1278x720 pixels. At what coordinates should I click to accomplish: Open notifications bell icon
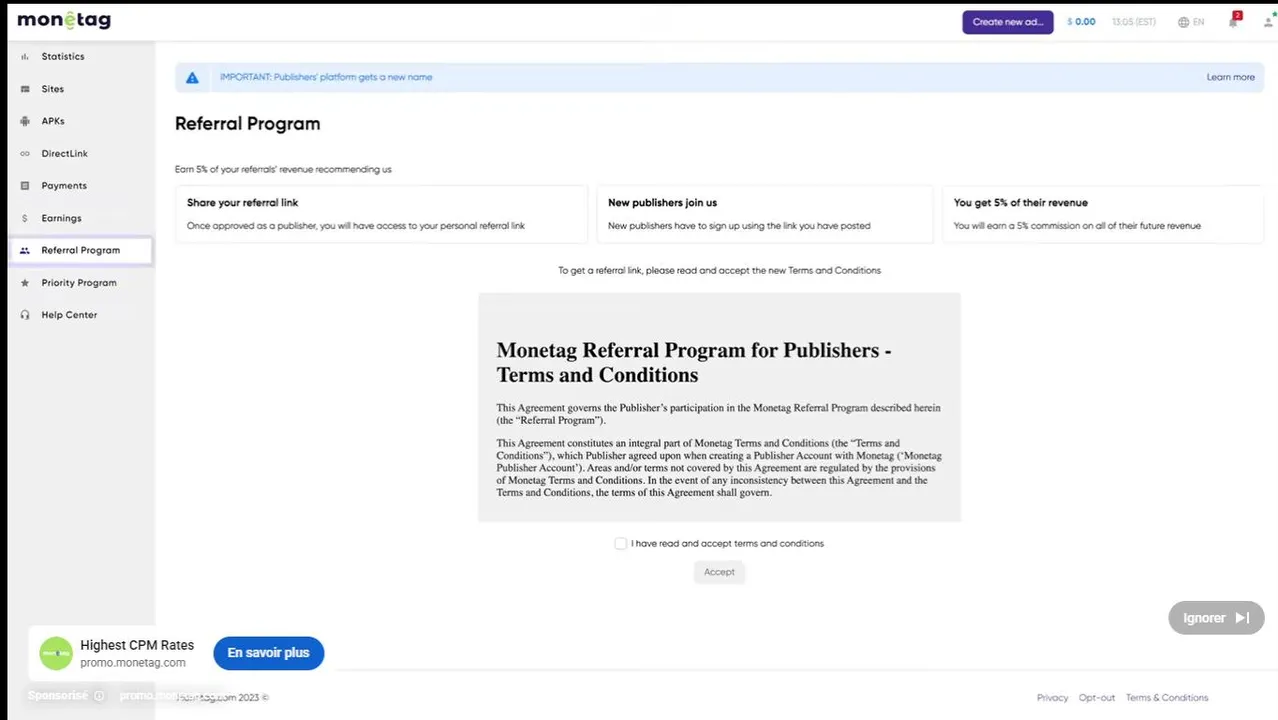tap(1233, 21)
